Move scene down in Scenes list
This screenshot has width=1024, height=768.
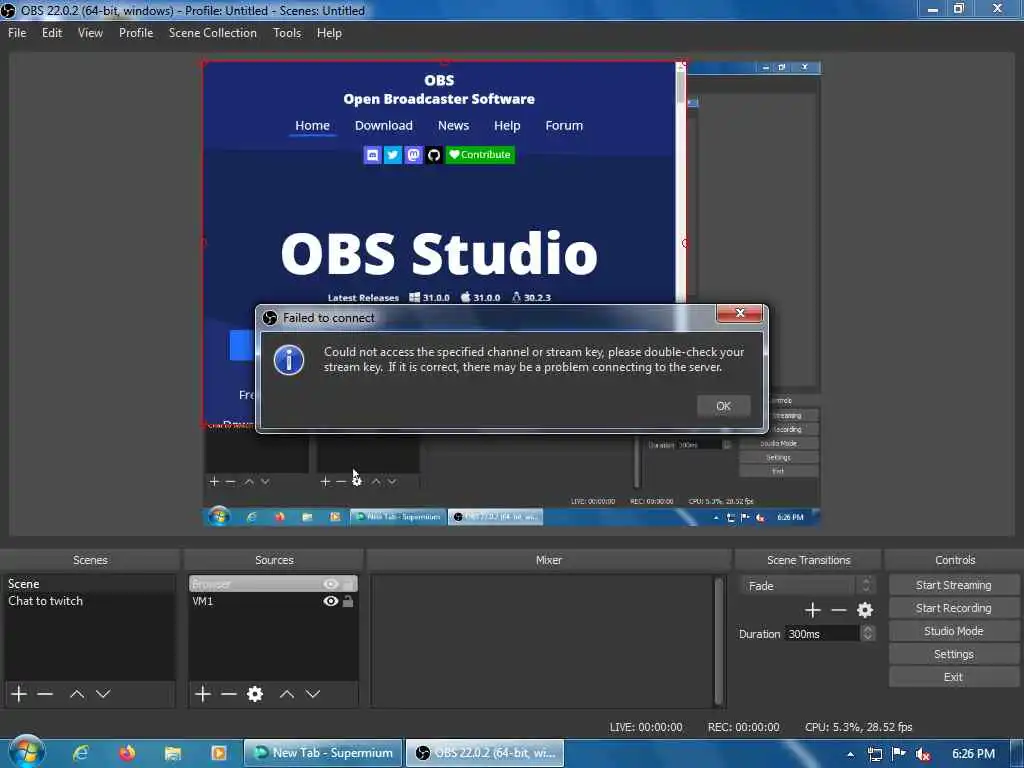pyautogui.click(x=103, y=694)
